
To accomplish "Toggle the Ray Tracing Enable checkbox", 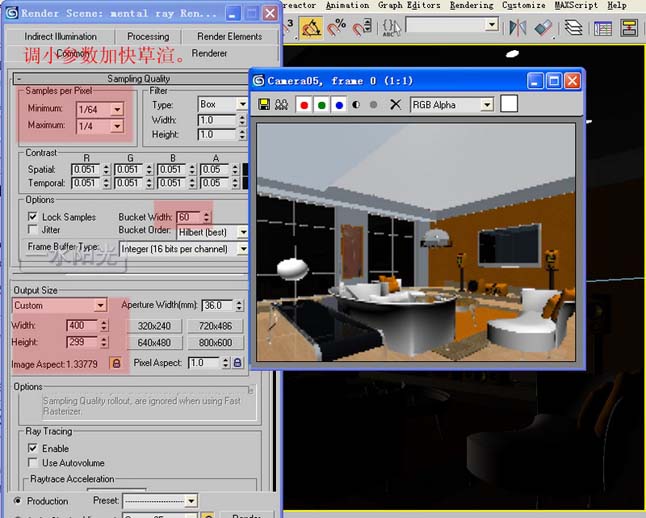I will (x=33, y=448).
